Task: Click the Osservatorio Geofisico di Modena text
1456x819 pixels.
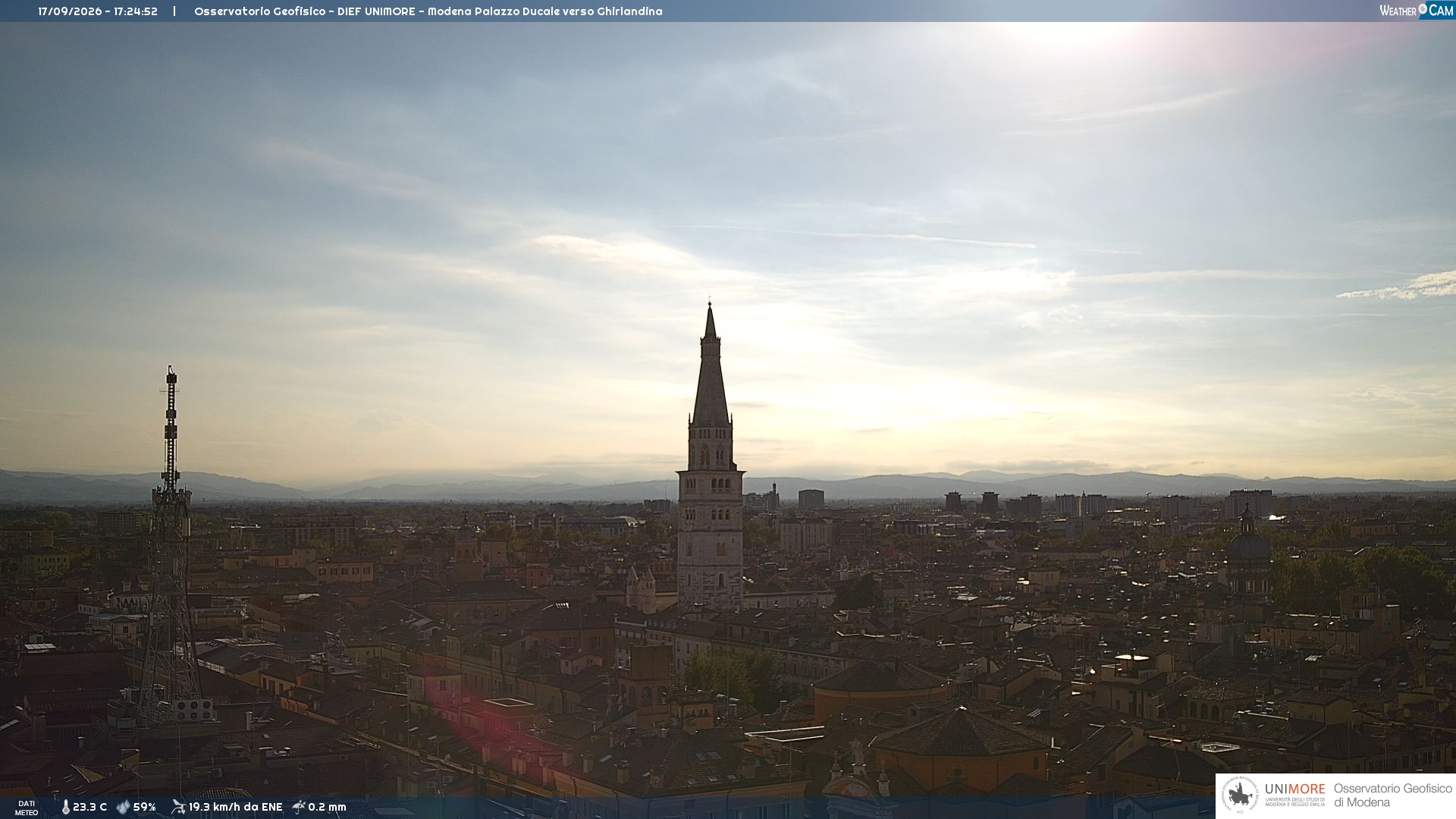Action: click(1392, 795)
